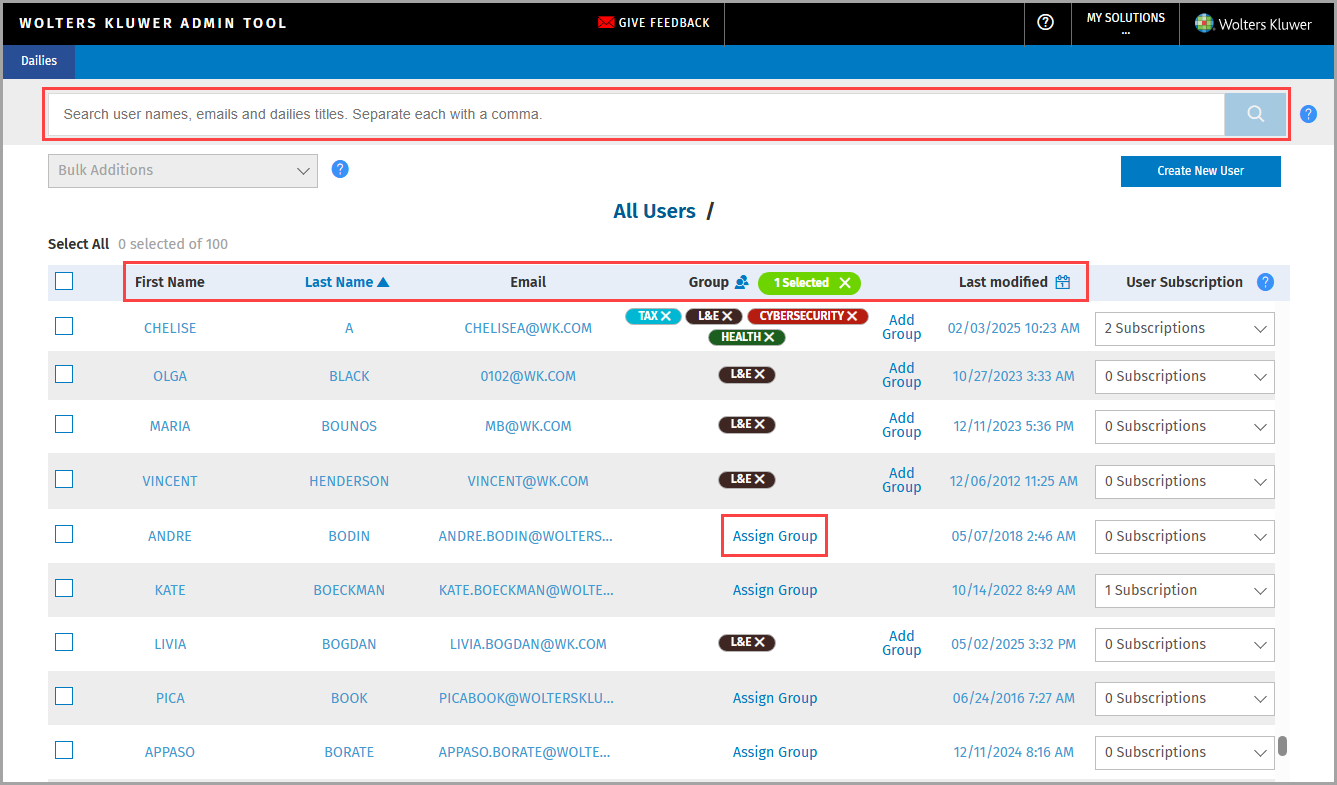The image size is (1337, 785).
Task: Click Assign Group for Andre Bodin
Action: [775, 536]
